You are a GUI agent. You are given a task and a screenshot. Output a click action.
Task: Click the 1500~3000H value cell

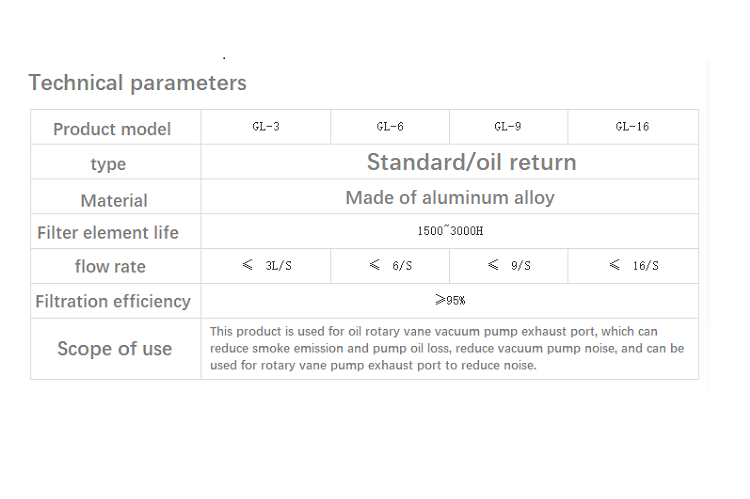click(450, 231)
